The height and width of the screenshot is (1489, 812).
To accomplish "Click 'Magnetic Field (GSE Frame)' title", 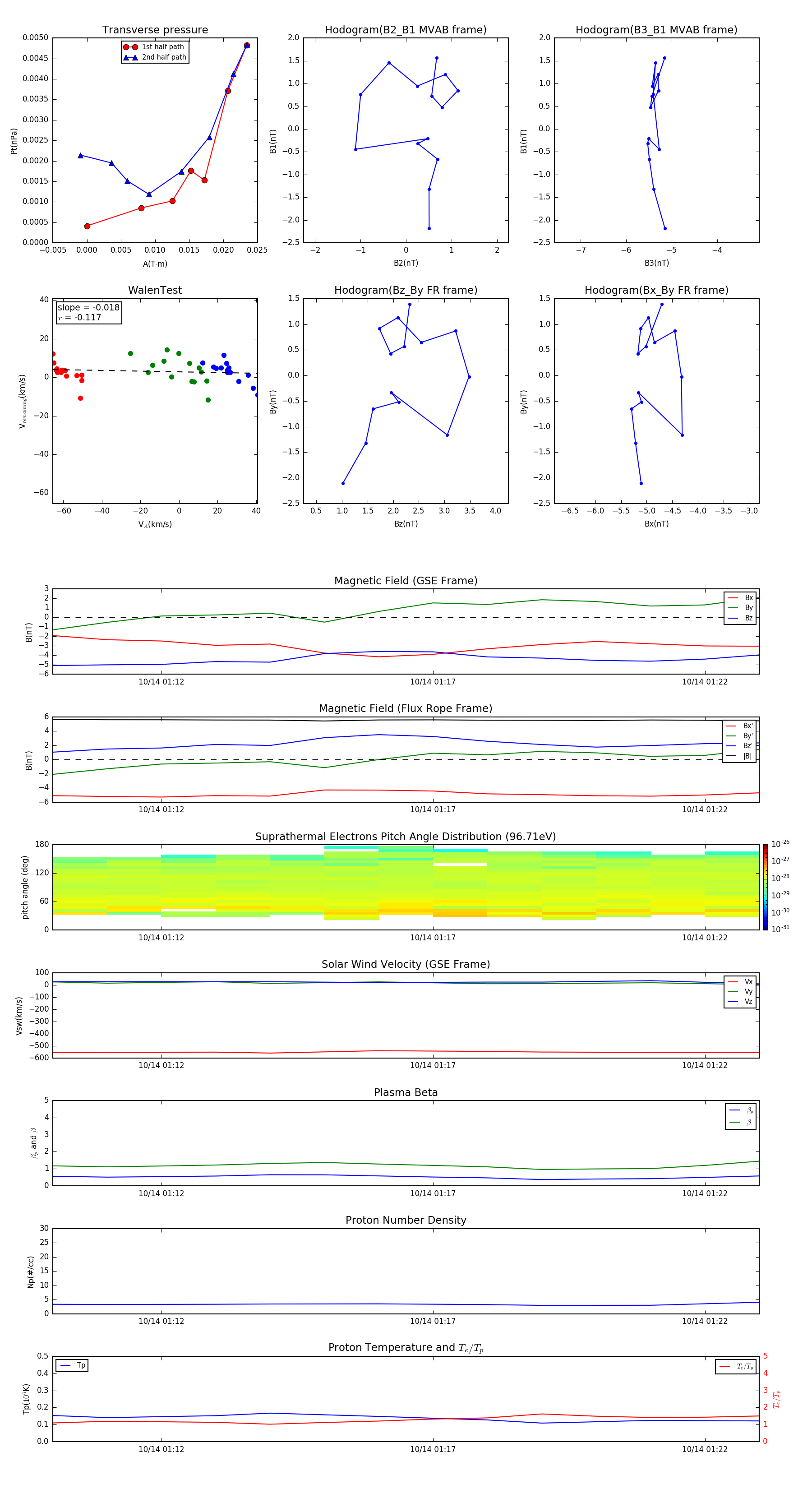I will [406, 581].
